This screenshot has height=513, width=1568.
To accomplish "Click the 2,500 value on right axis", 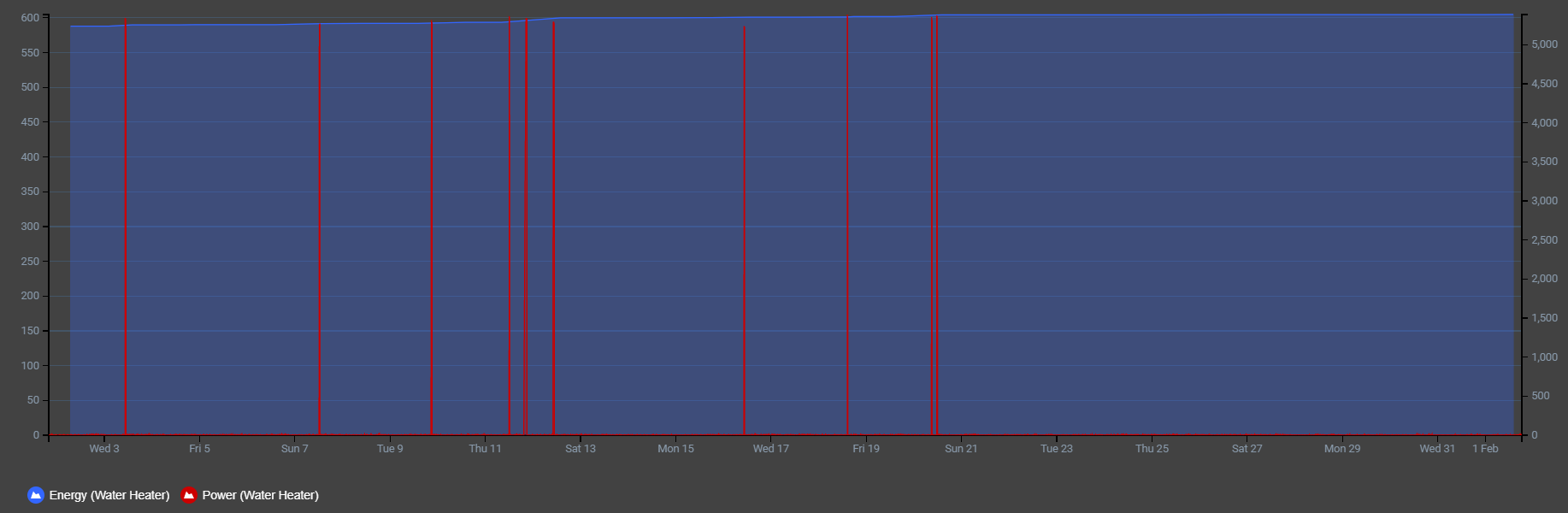I will (1544, 240).
